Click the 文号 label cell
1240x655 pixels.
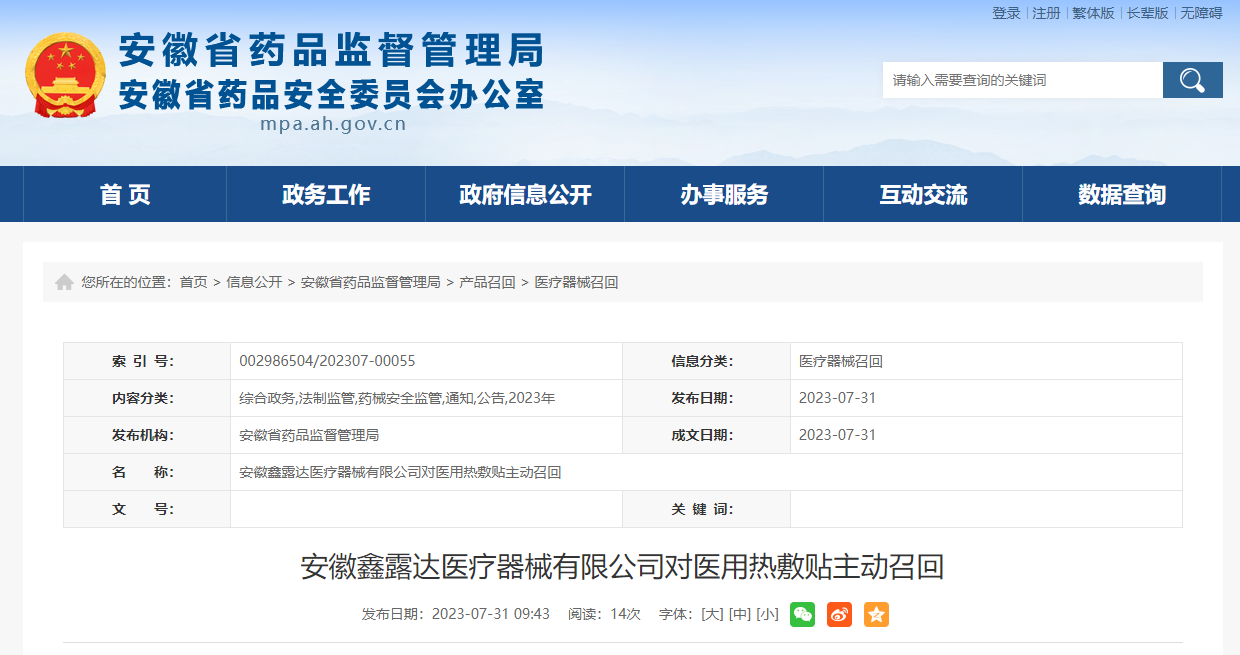147,509
